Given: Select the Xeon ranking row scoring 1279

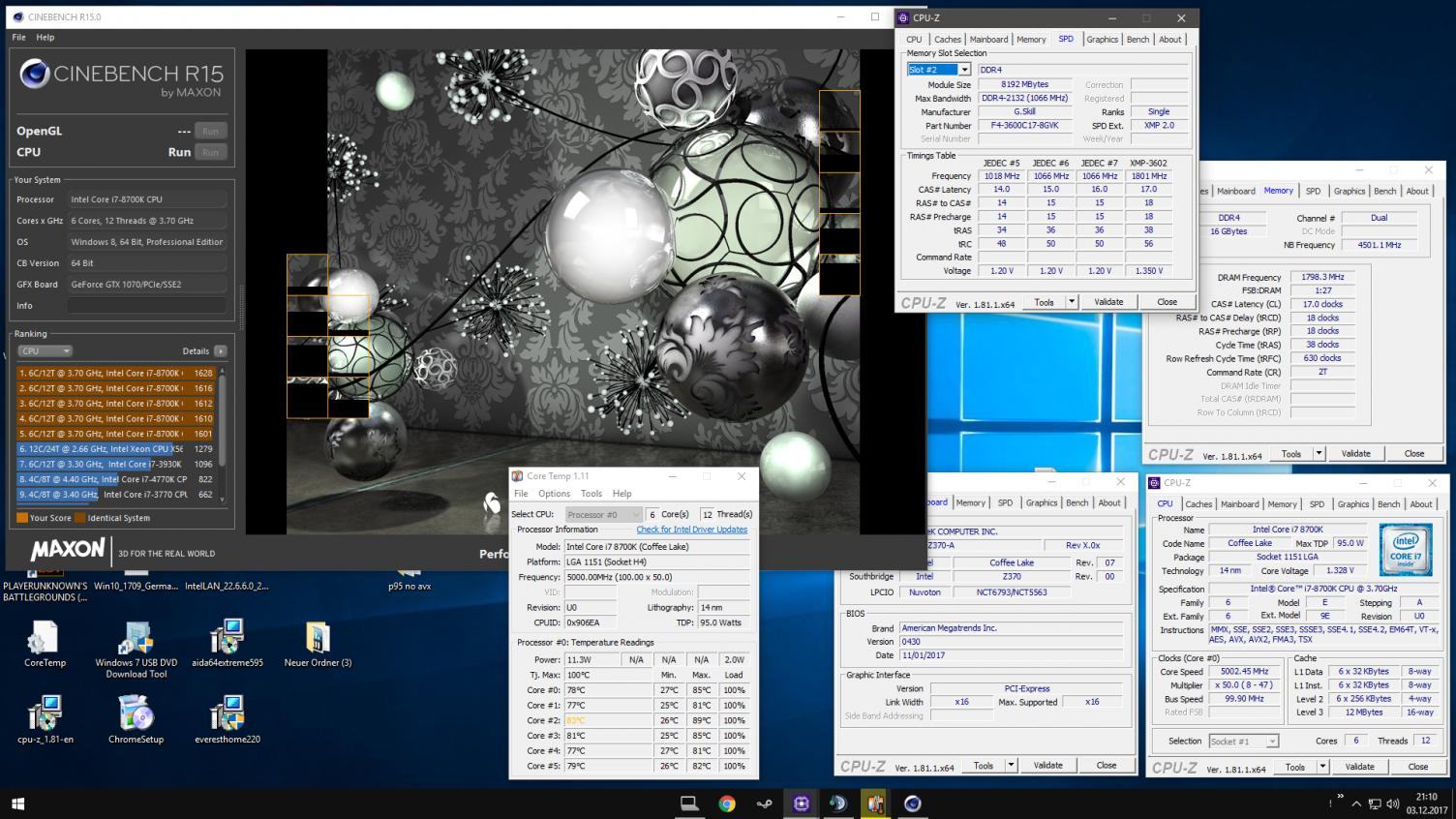Looking at the screenshot, I should tap(116, 449).
